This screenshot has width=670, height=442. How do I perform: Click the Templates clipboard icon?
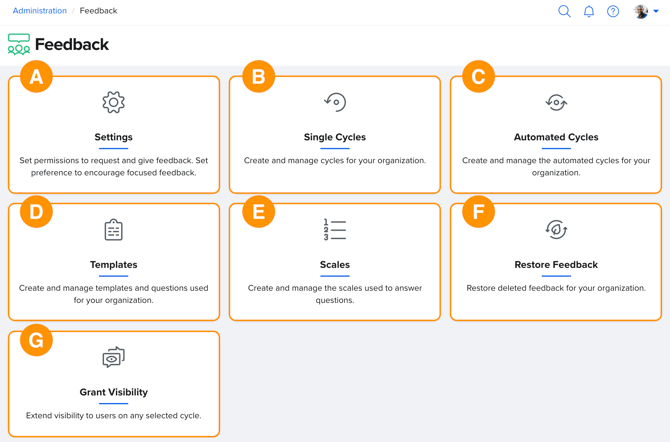click(114, 230)
